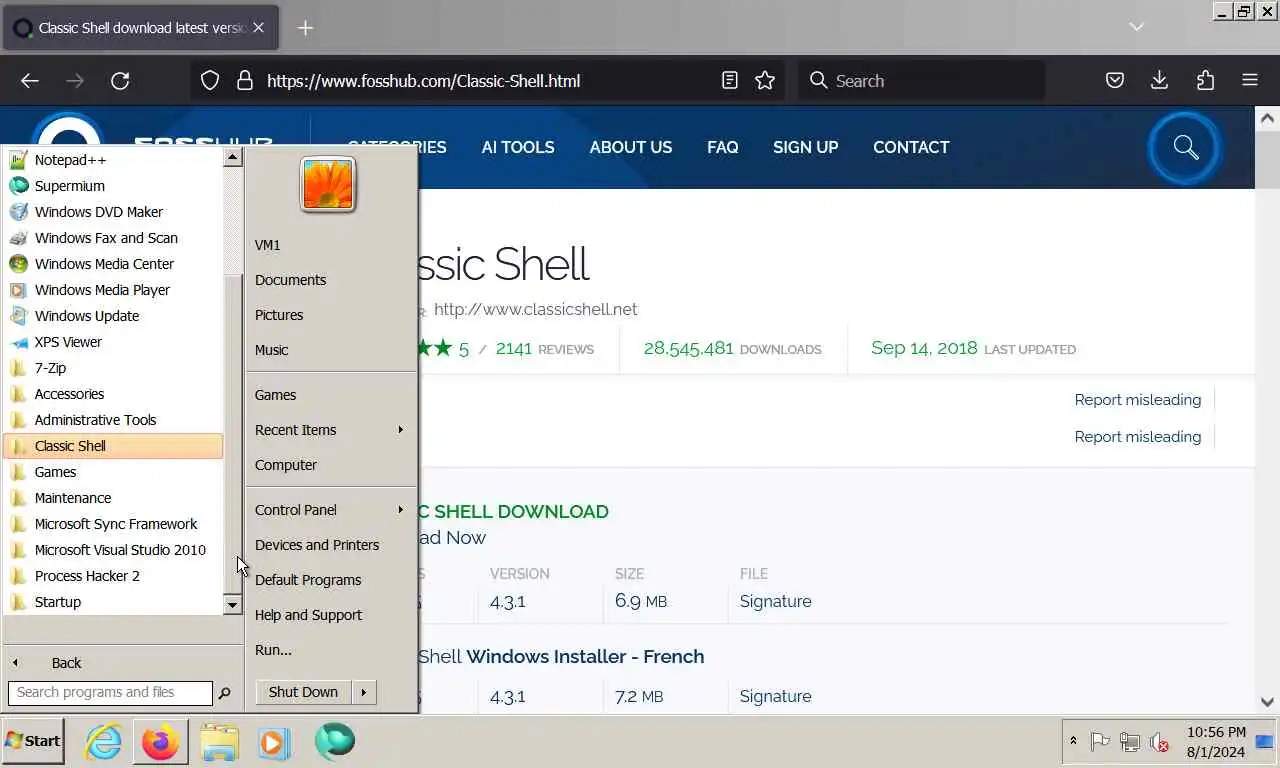Expand the Process Hacker 2 folder
This screenshot has height=768, width=1280.
click(113, 576)
